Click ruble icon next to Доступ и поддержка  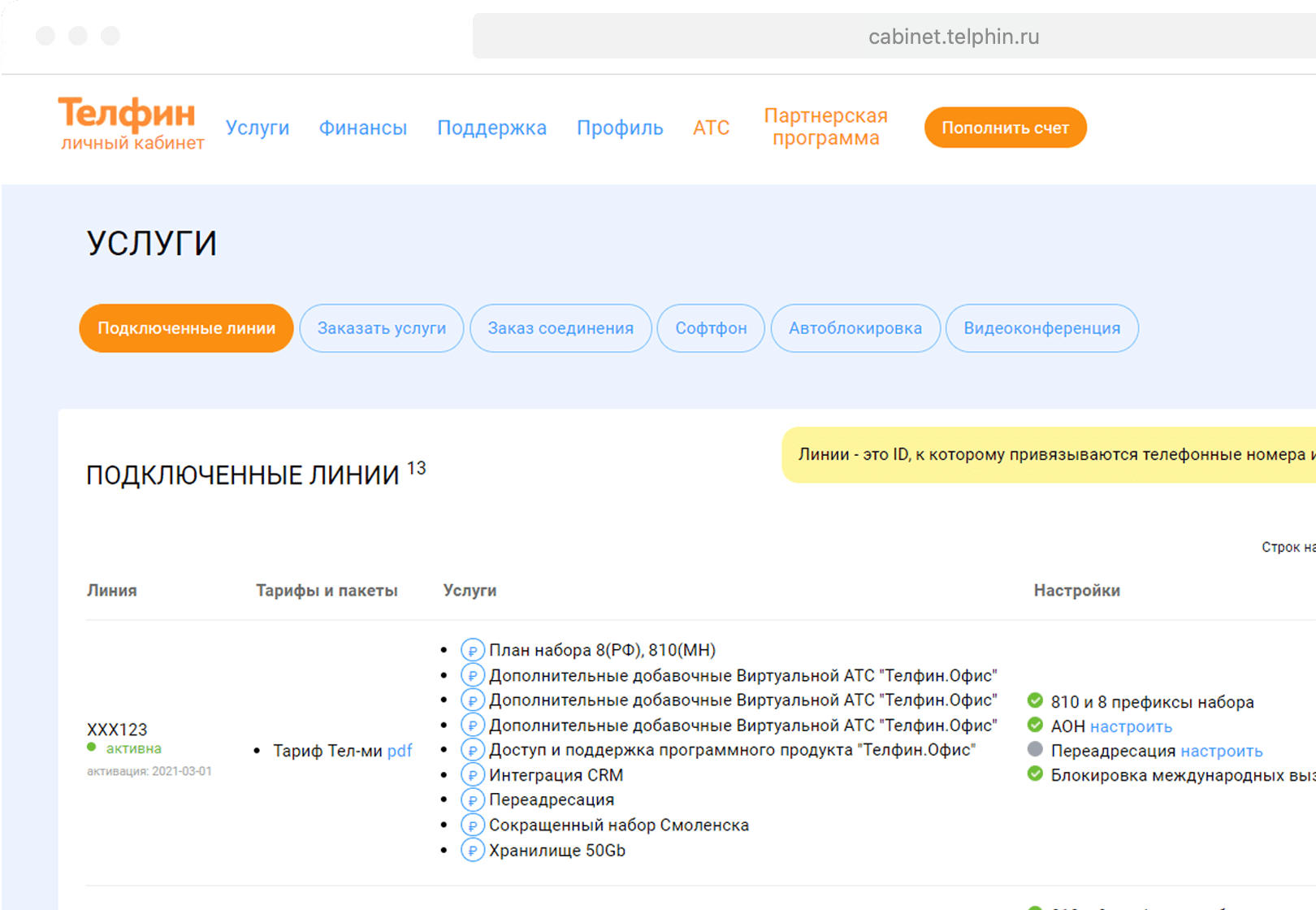473,750
